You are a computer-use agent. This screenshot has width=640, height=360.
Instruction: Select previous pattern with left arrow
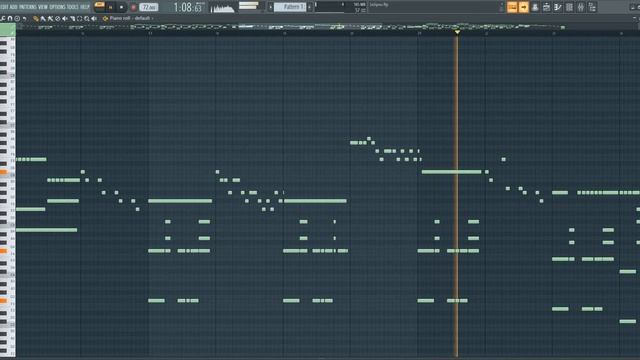(270, 7)
